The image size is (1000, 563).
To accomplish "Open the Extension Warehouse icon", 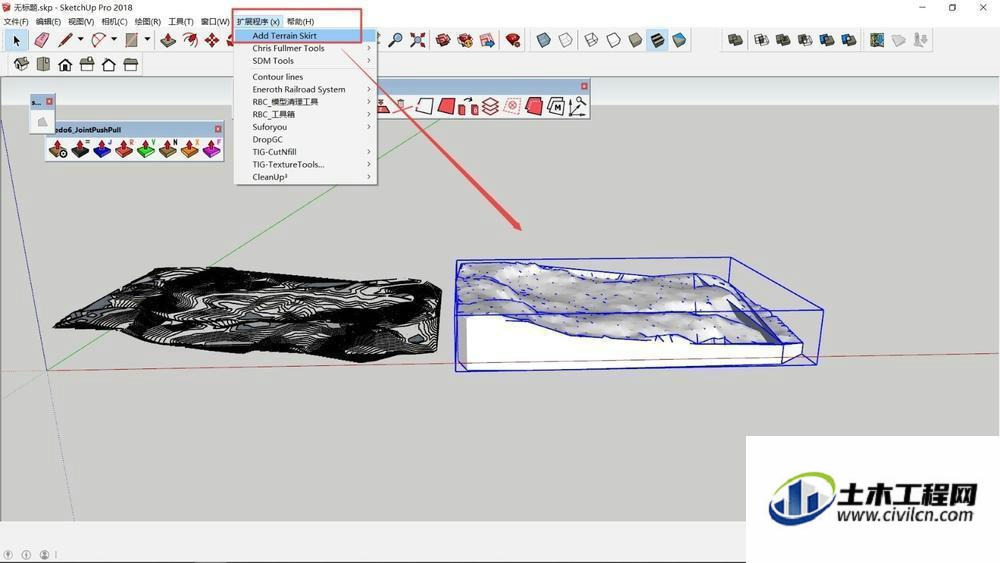I will [x=465, y=40].
